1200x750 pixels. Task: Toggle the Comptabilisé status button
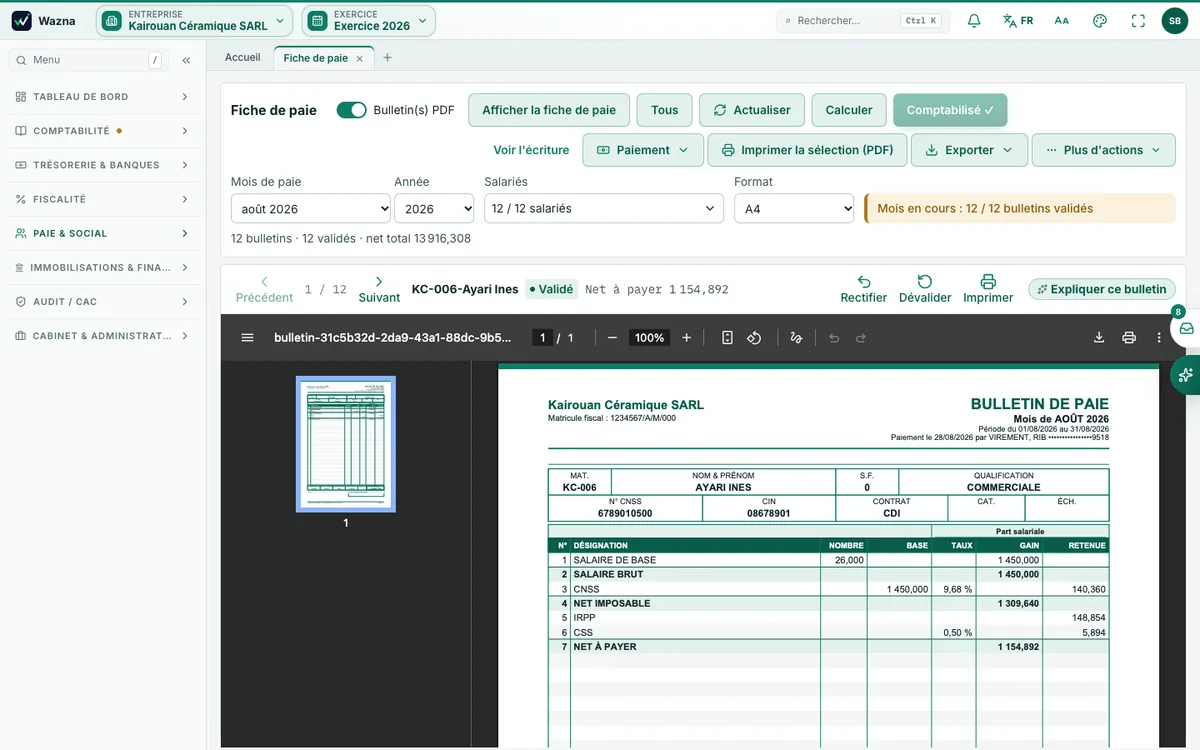950,110
